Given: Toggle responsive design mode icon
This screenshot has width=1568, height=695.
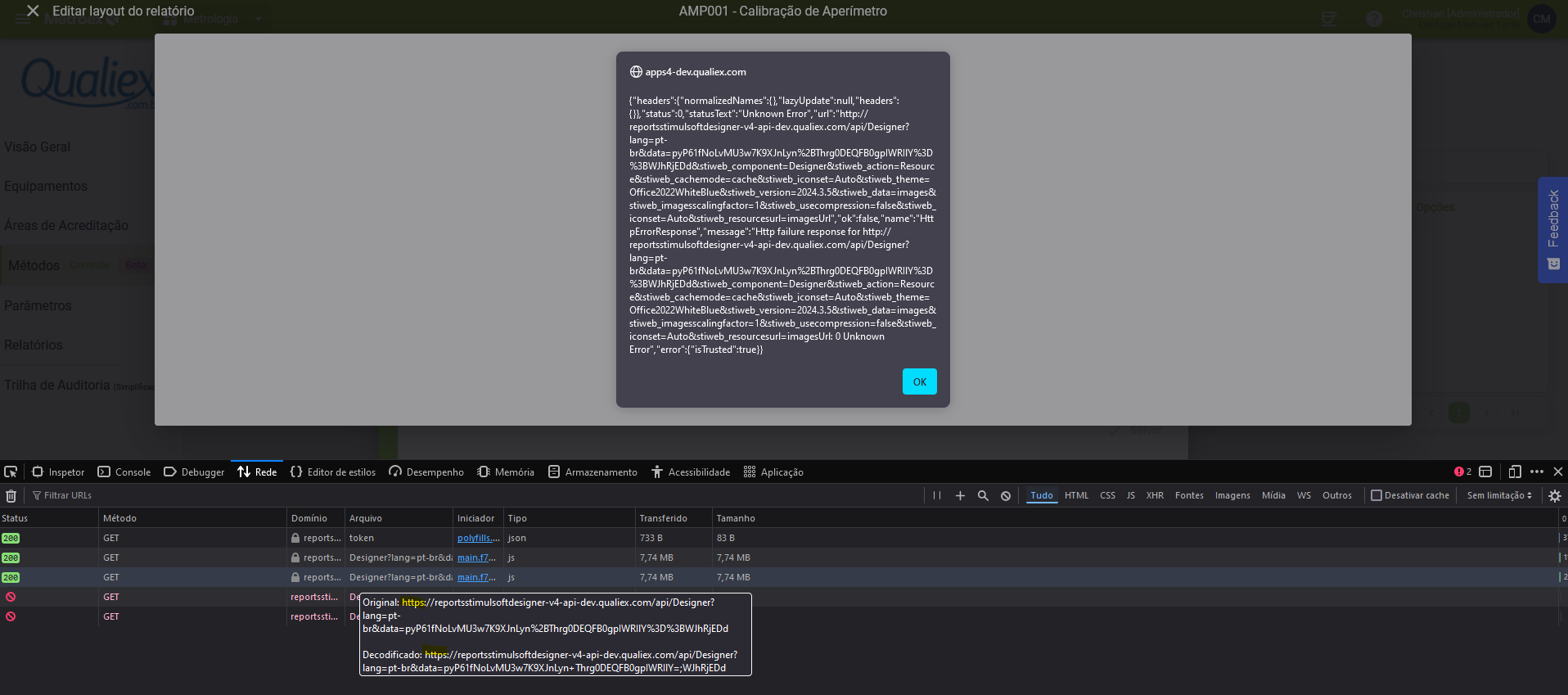Looking at the screenshot, I should tap(1515, 472).
